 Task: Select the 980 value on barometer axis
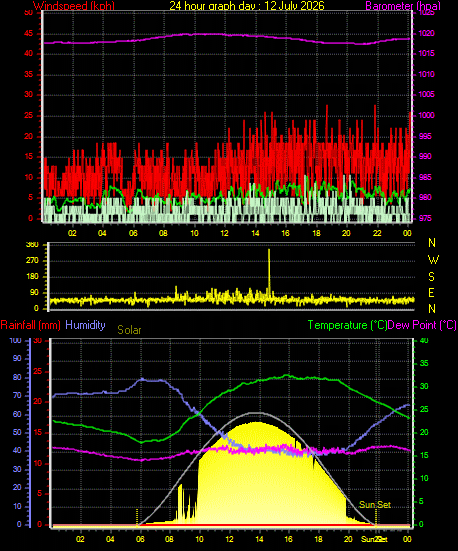[425, 197]
